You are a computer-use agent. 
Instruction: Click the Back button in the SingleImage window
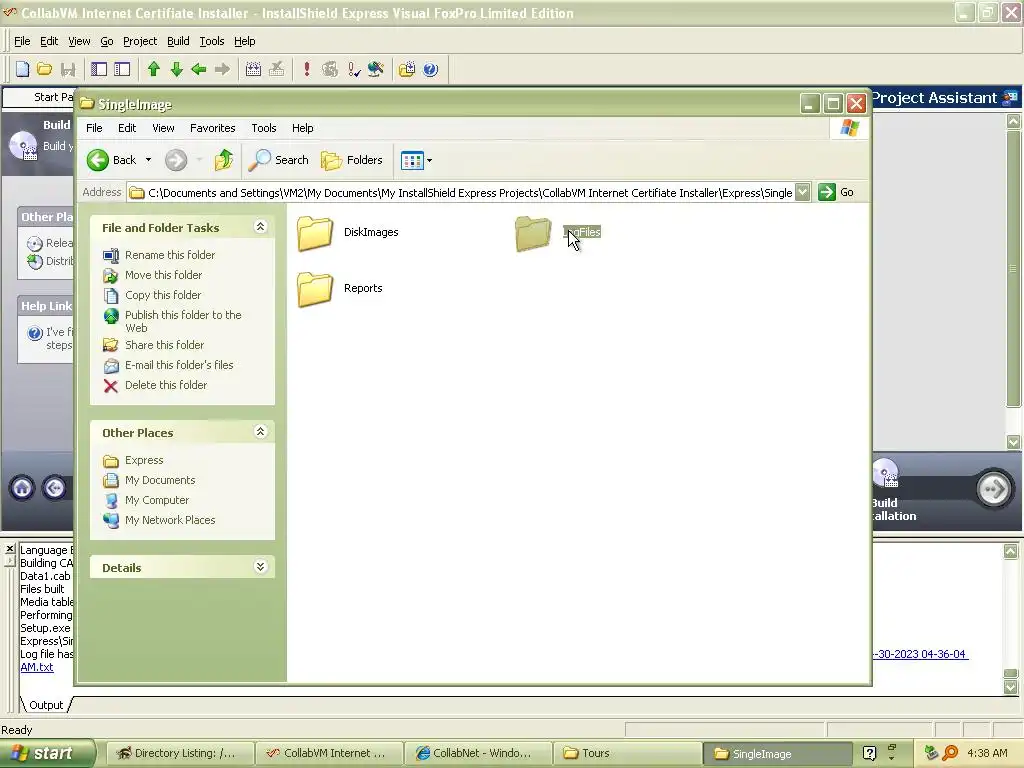click(x=112, y=160)
